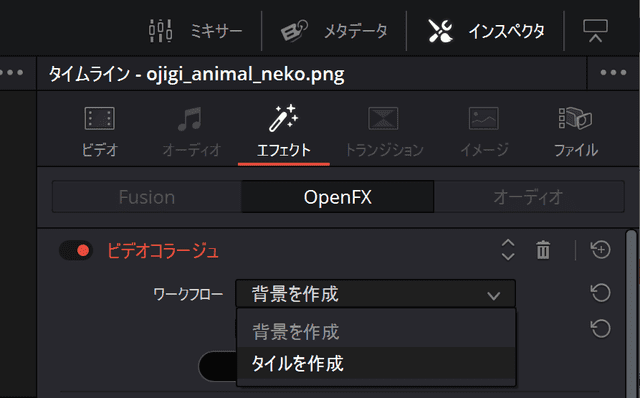Open the メタデータ metadata panel
Viewport: 640px width, 398px height.
(x=334, y=31)
